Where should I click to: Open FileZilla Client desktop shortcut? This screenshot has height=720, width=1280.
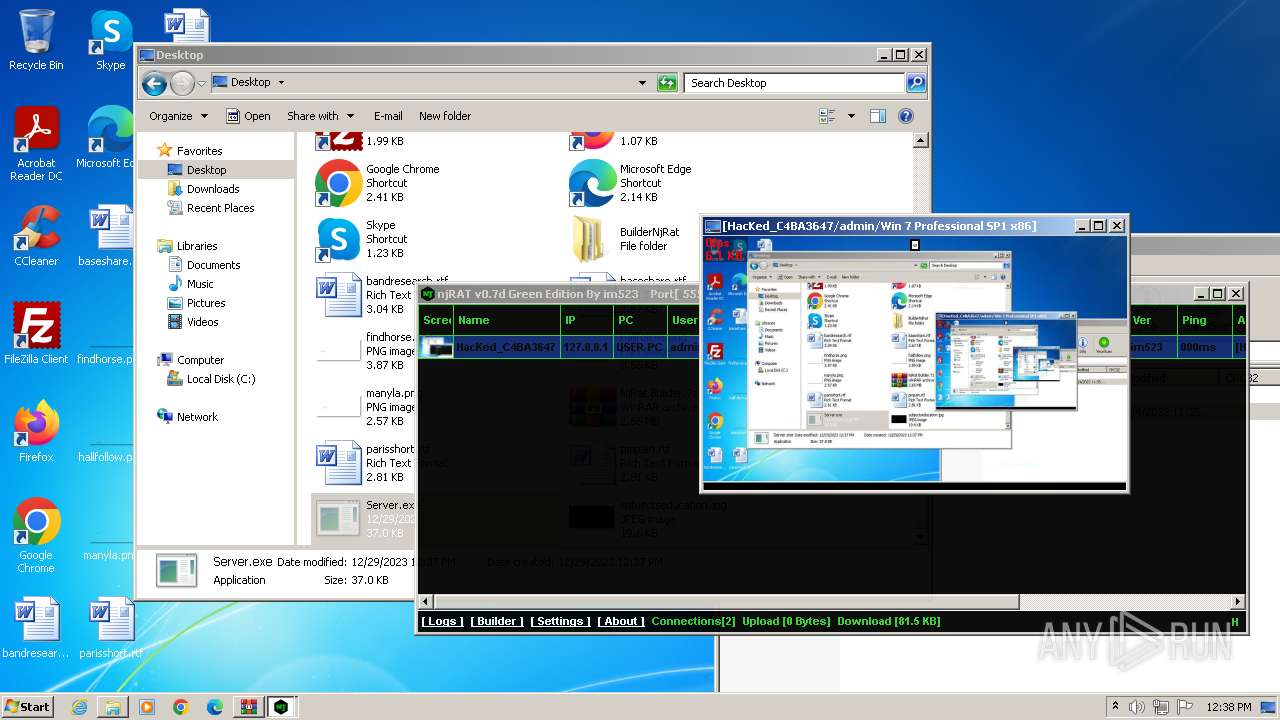36,333
